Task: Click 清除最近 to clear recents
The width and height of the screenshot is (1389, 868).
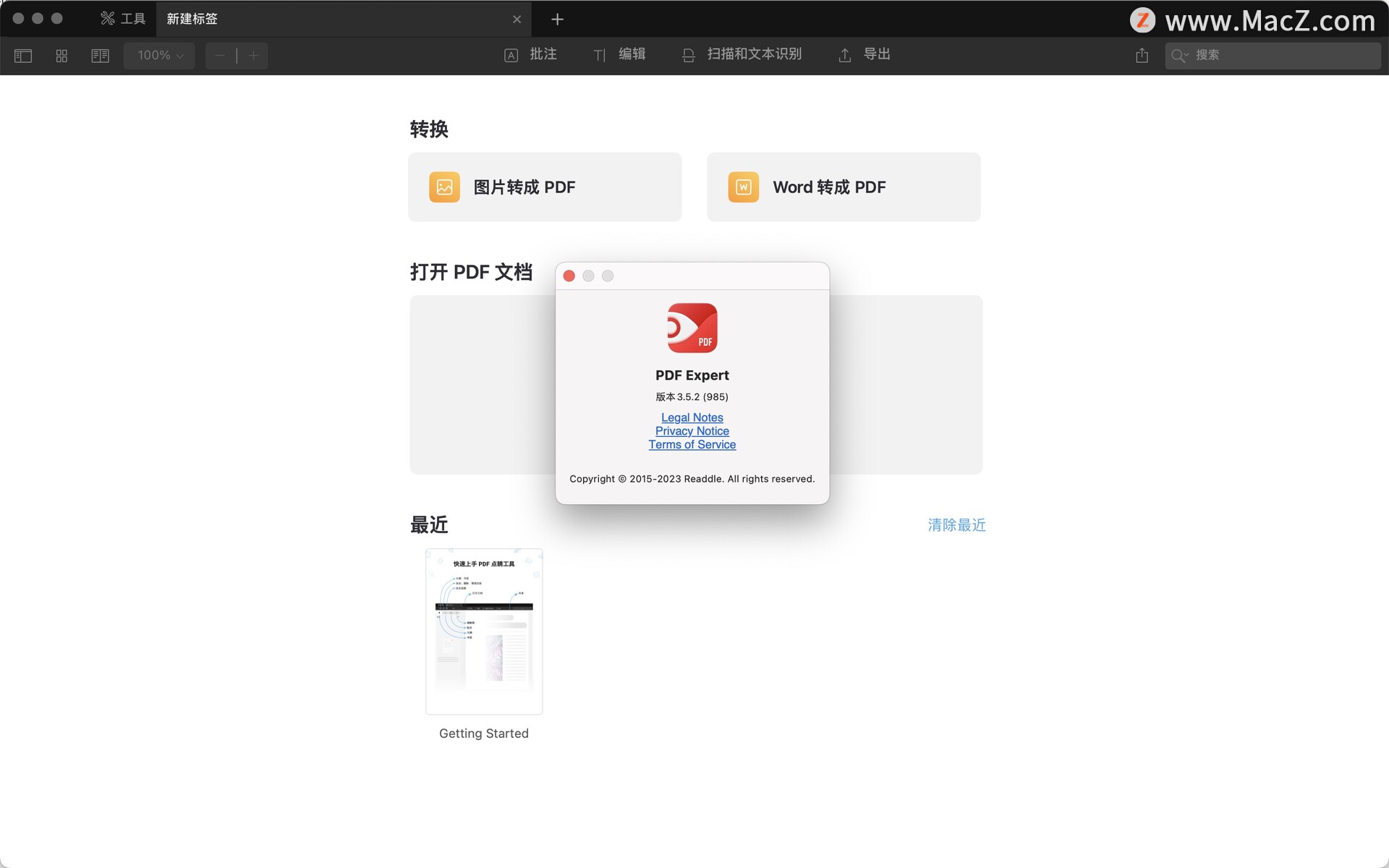Action: click(956, 525)
